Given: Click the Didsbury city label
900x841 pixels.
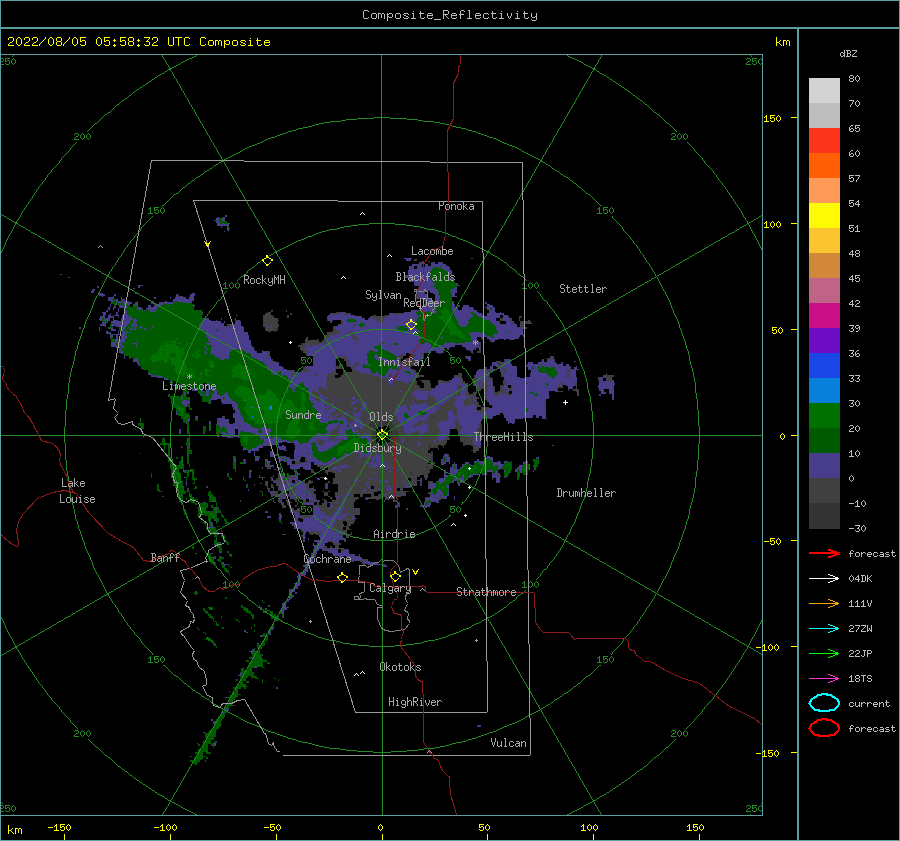Looking at the screenshot, I should pos(377,448).
